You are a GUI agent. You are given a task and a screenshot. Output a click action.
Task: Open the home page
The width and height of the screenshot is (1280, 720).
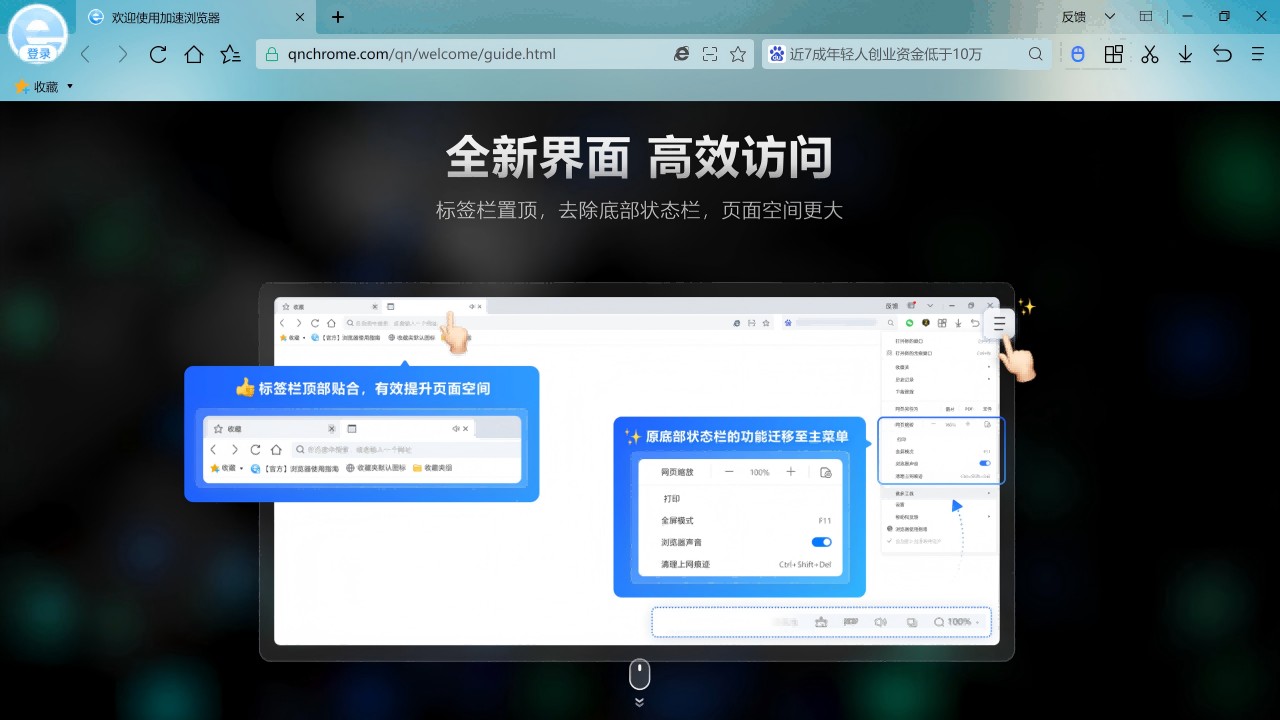(x=194, y=54)
